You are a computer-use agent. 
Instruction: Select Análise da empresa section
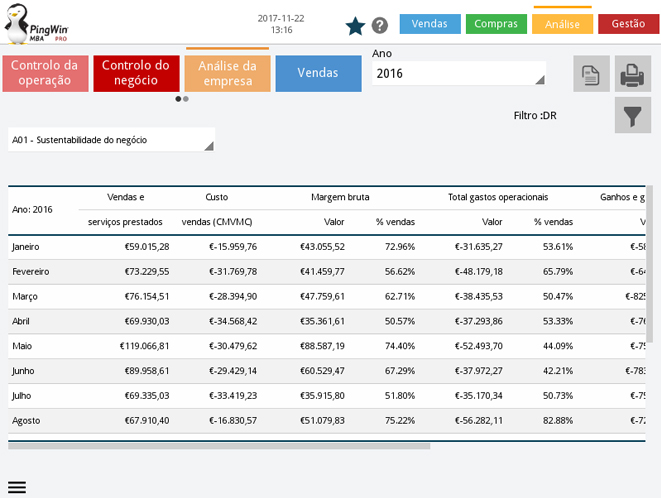tap(227, 73)
